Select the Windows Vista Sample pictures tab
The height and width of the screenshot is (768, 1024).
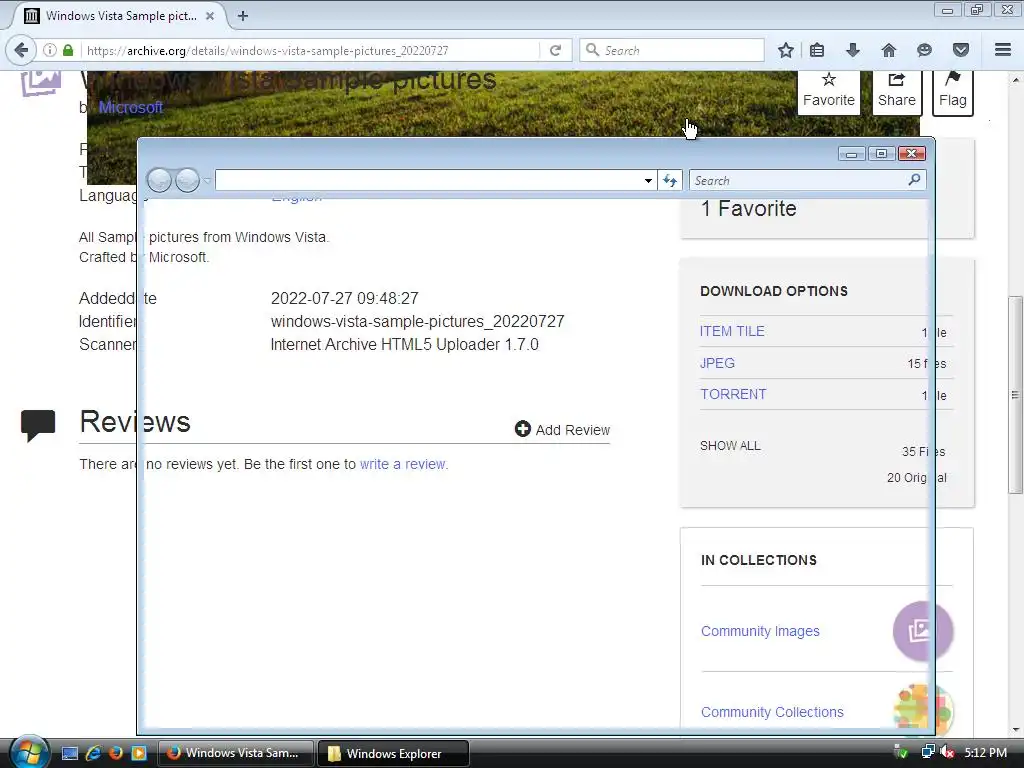coord(120,16)
